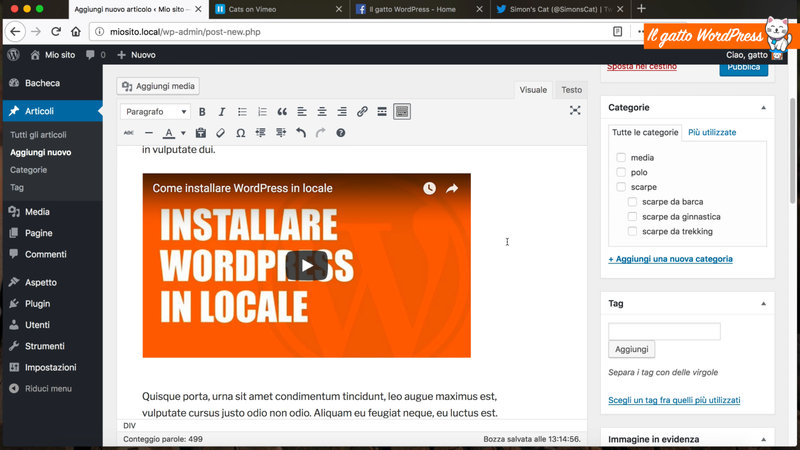Screen dimensions: 800x450
Task: Click the Aggiungi tag button
Action: click(632, 349)
